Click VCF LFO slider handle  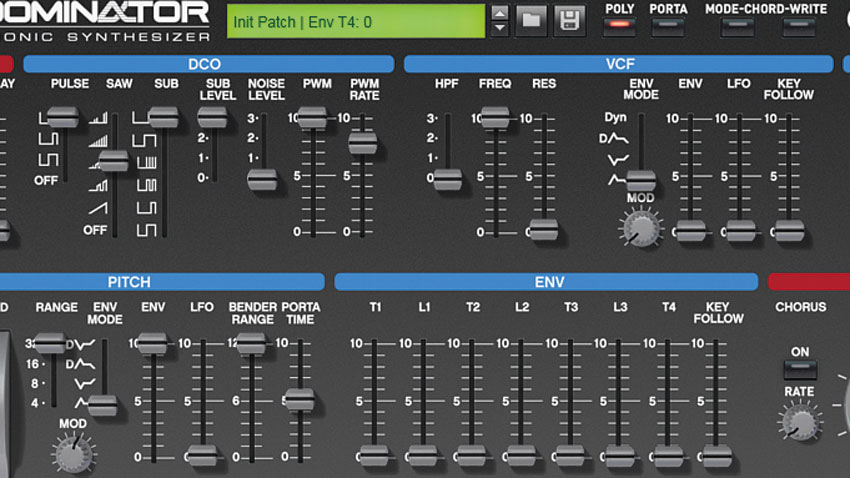[740, 231]
